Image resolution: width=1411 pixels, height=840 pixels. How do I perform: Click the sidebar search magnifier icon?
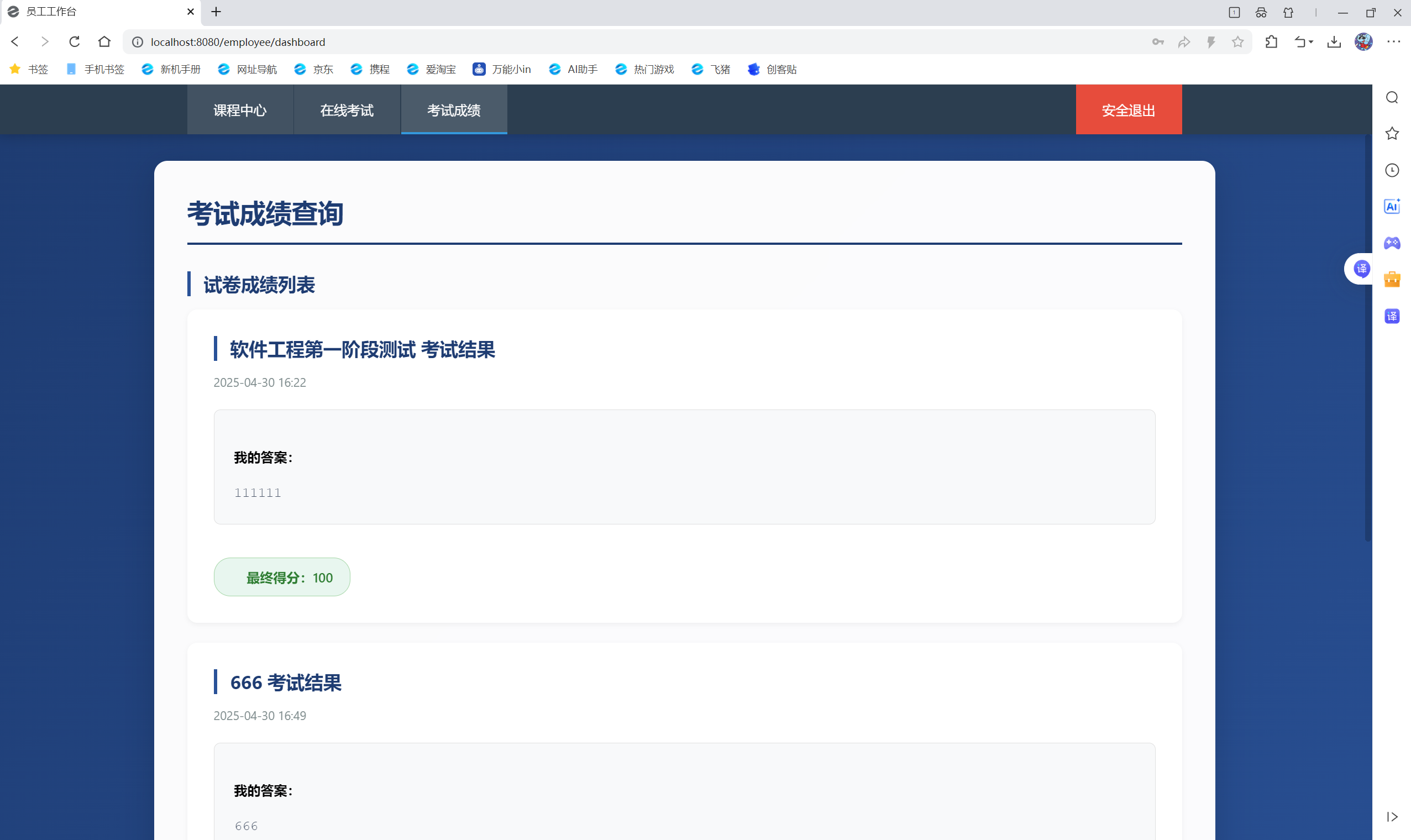click(x=1392, y=98)
